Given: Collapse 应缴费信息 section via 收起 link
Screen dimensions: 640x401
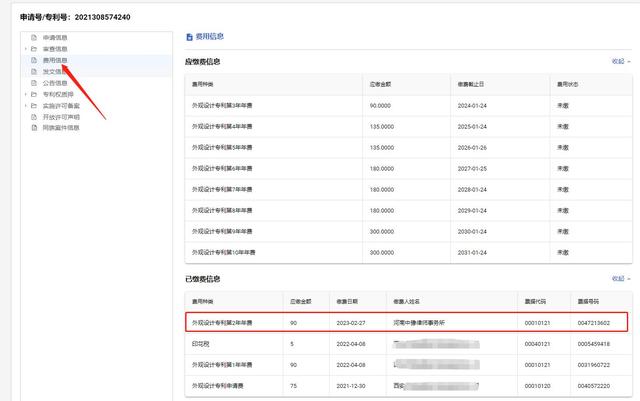Looking at the screenshot, I should click(621, 61).
